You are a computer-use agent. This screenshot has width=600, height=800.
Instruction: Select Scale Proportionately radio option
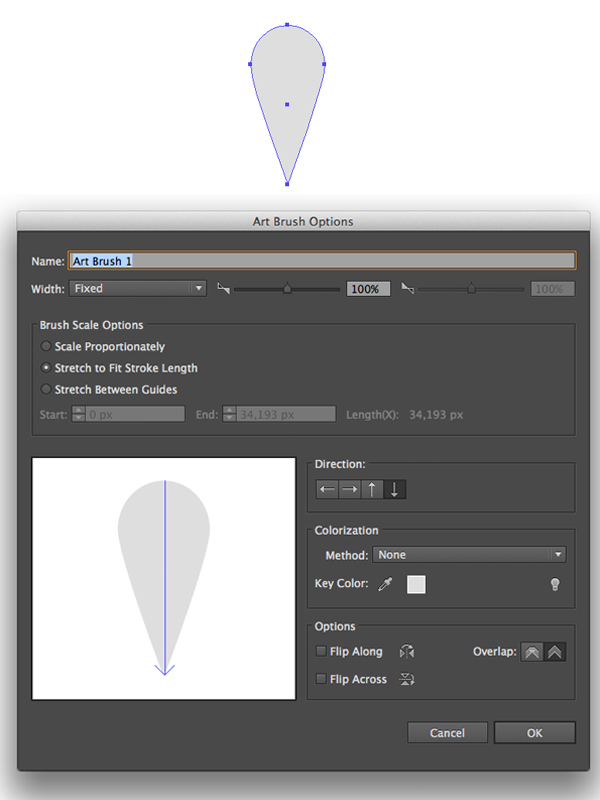click(46, 346)
